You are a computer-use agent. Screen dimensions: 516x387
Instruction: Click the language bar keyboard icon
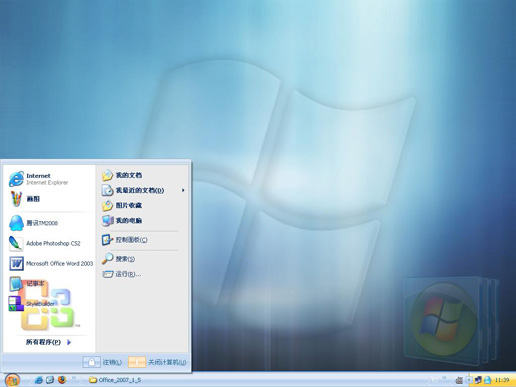(459, 380)
